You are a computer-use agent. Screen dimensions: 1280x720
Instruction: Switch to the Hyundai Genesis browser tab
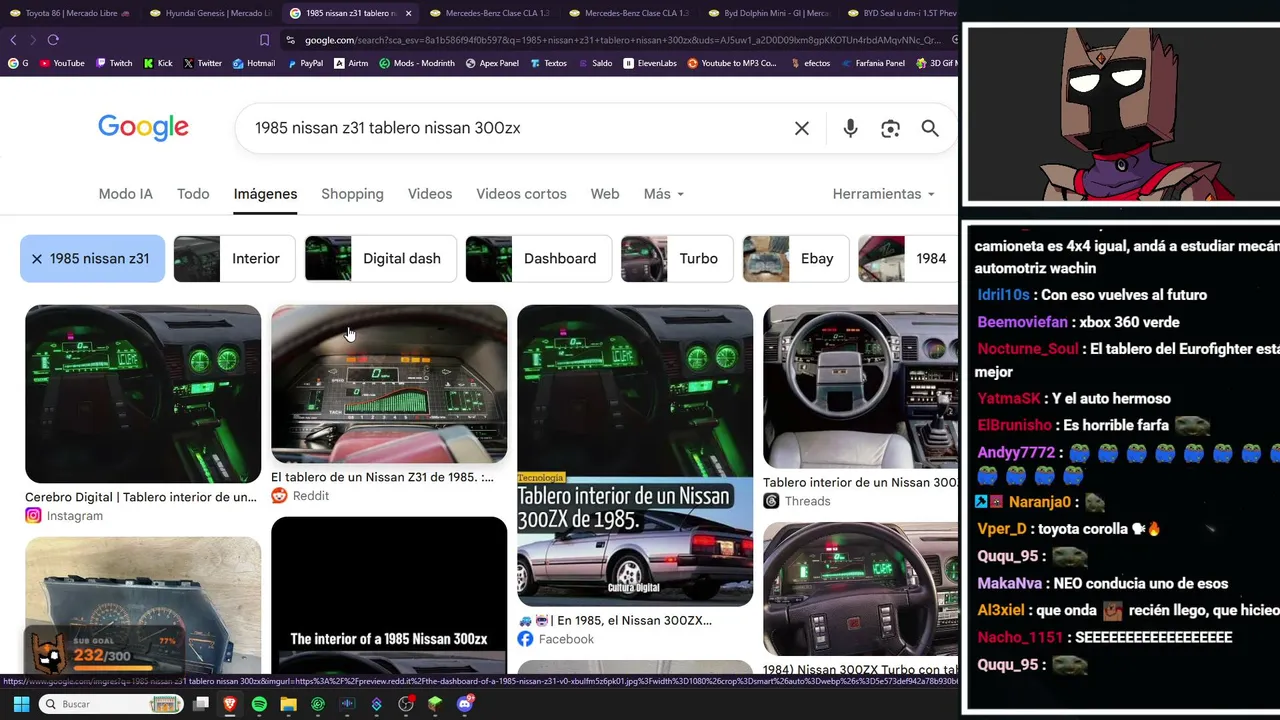point(210,13)
